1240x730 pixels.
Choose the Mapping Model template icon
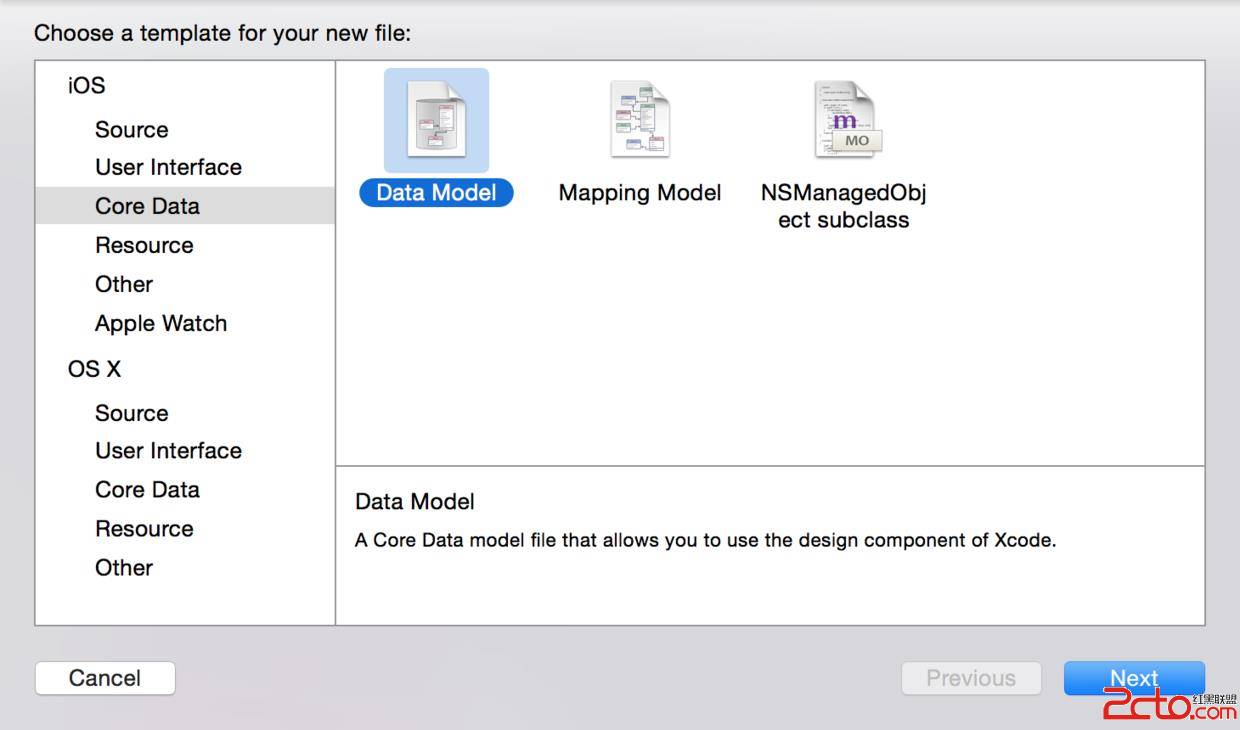[640, 121]
